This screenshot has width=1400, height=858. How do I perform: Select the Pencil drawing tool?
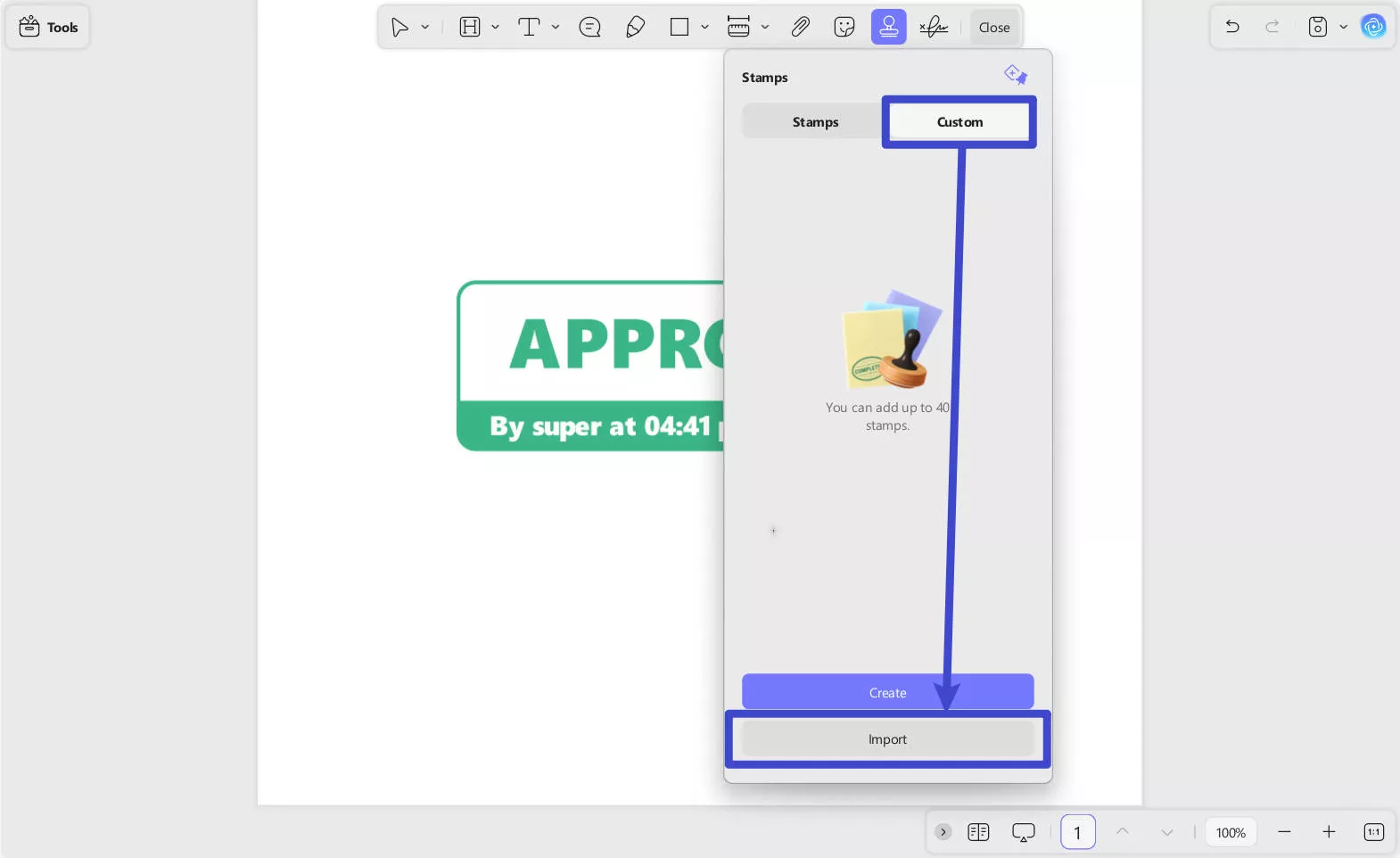[x=635, y=27]
